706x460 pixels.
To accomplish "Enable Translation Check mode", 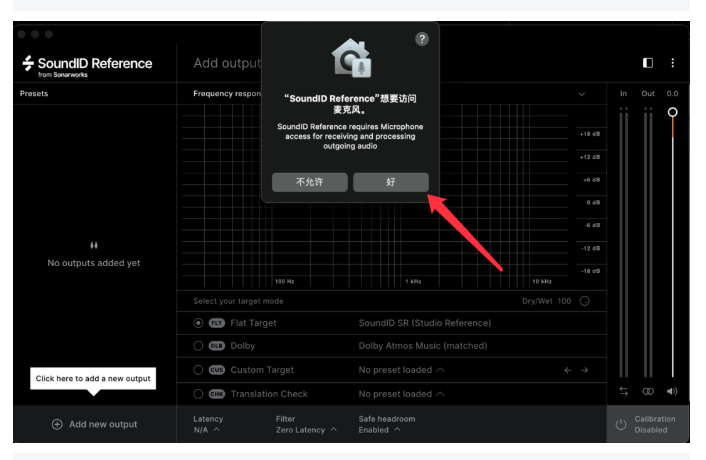I will (x=198, y=394).
